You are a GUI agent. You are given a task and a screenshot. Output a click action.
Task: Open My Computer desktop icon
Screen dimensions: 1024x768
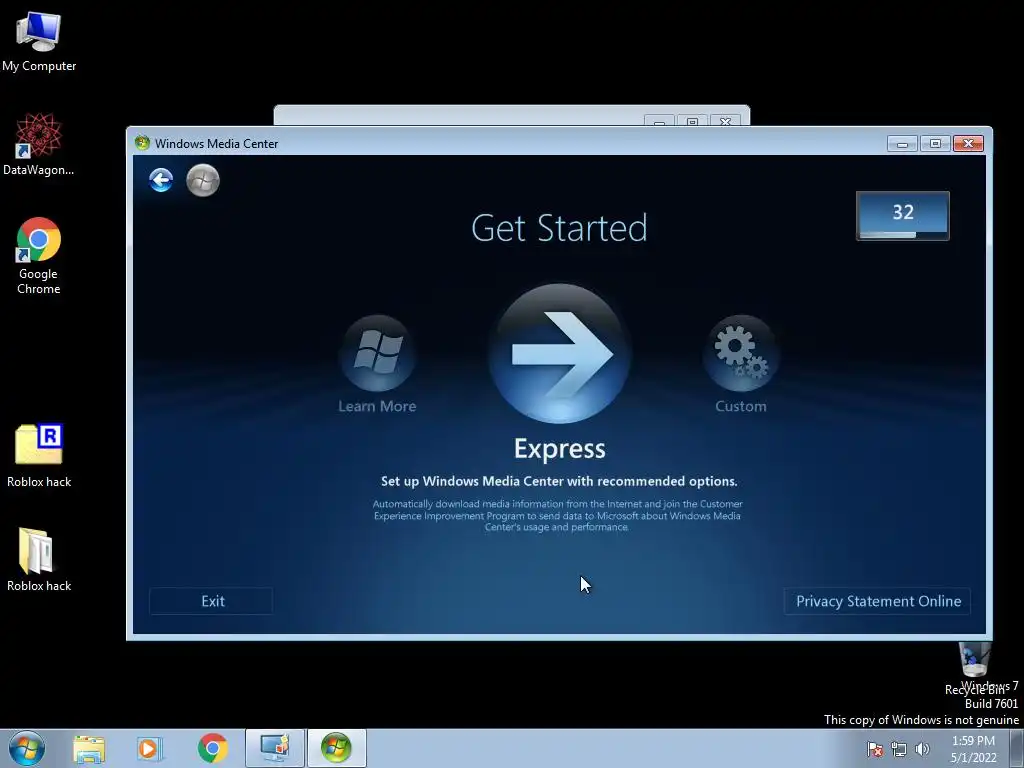39,42
